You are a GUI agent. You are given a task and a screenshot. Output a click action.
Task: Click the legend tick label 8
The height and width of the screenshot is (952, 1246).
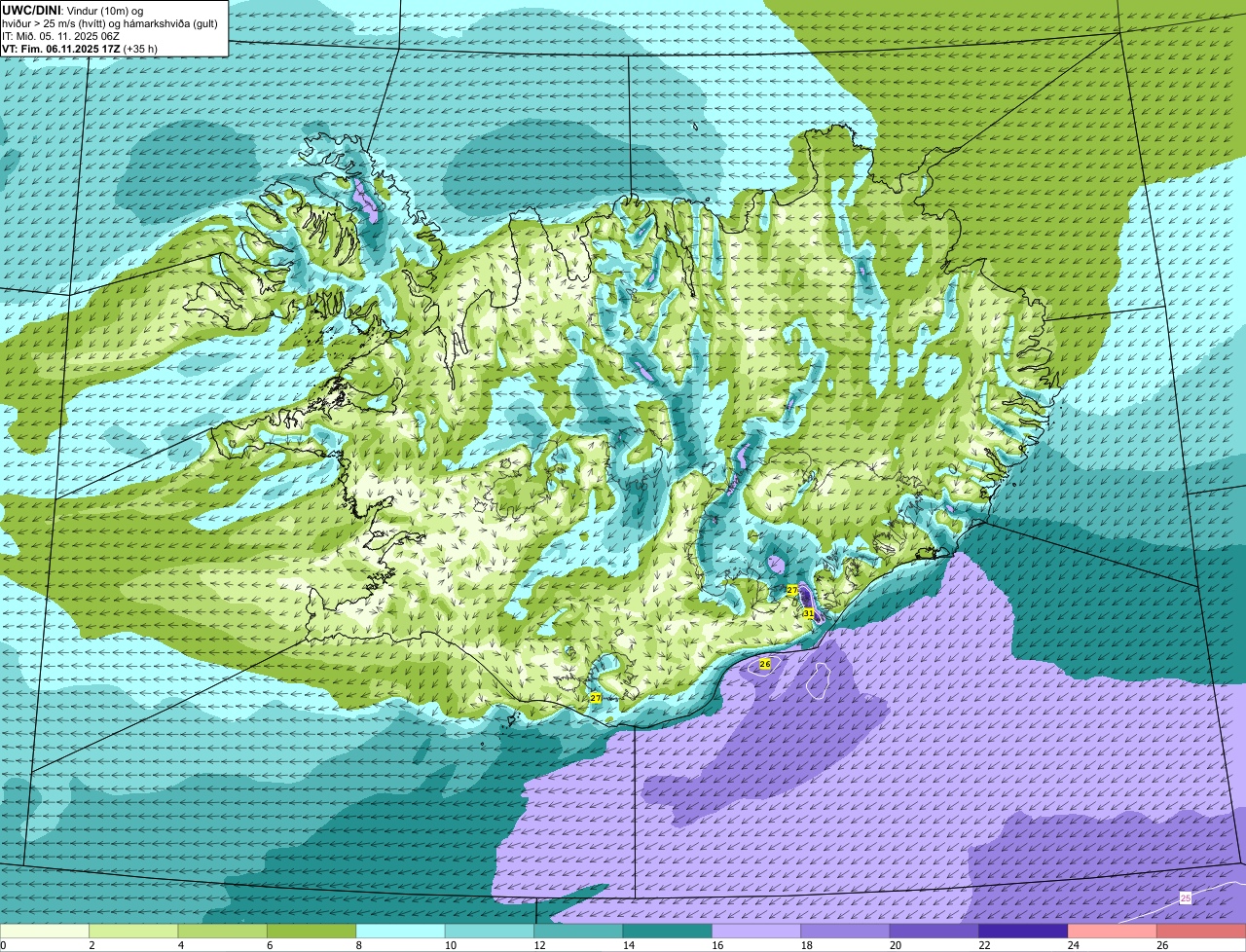[358, 945]
